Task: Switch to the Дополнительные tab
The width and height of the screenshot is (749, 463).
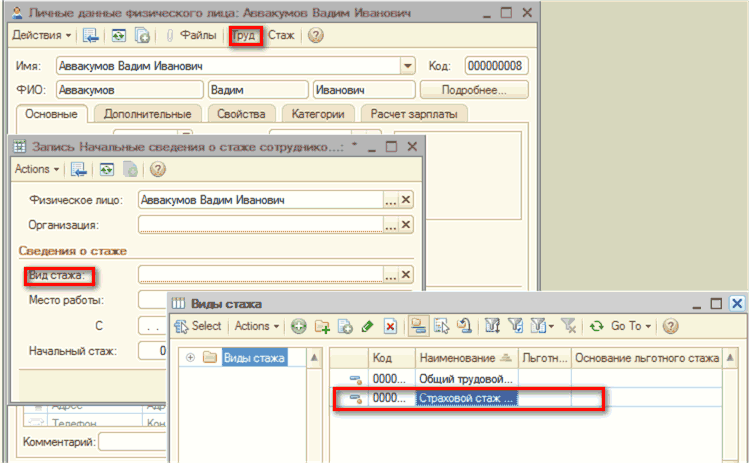Action: tap(147, 114)
